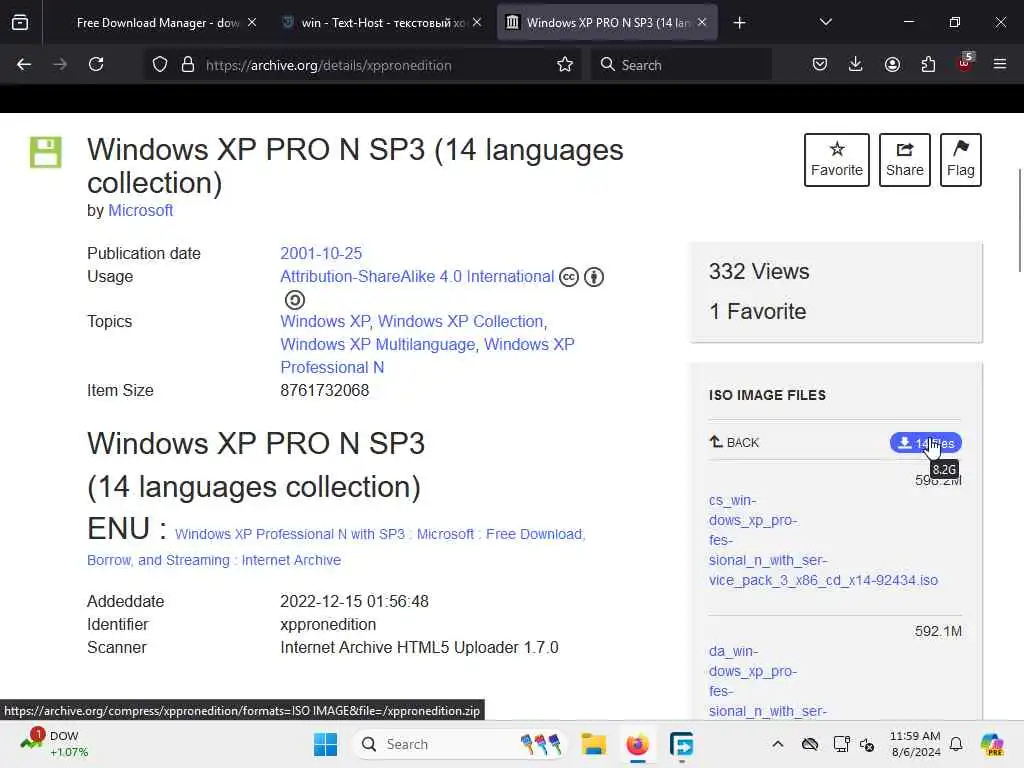Viewport: 1024px width, 768px height.
Task: Open the Windows XP Multilanguage topic
Action: 377,344
